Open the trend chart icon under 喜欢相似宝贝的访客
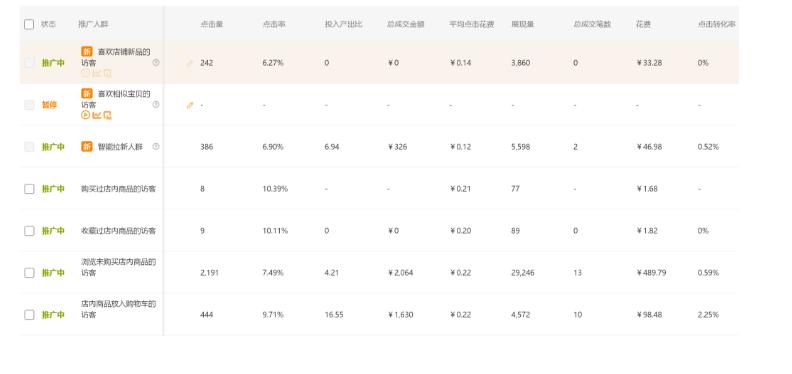Image resolution: width=792 pixels, height=374 pixels. [x=96, y=115]
